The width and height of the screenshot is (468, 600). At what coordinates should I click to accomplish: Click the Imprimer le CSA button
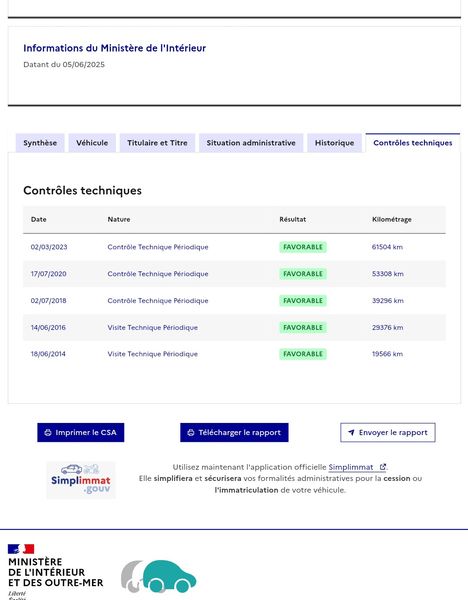(81, 432)
